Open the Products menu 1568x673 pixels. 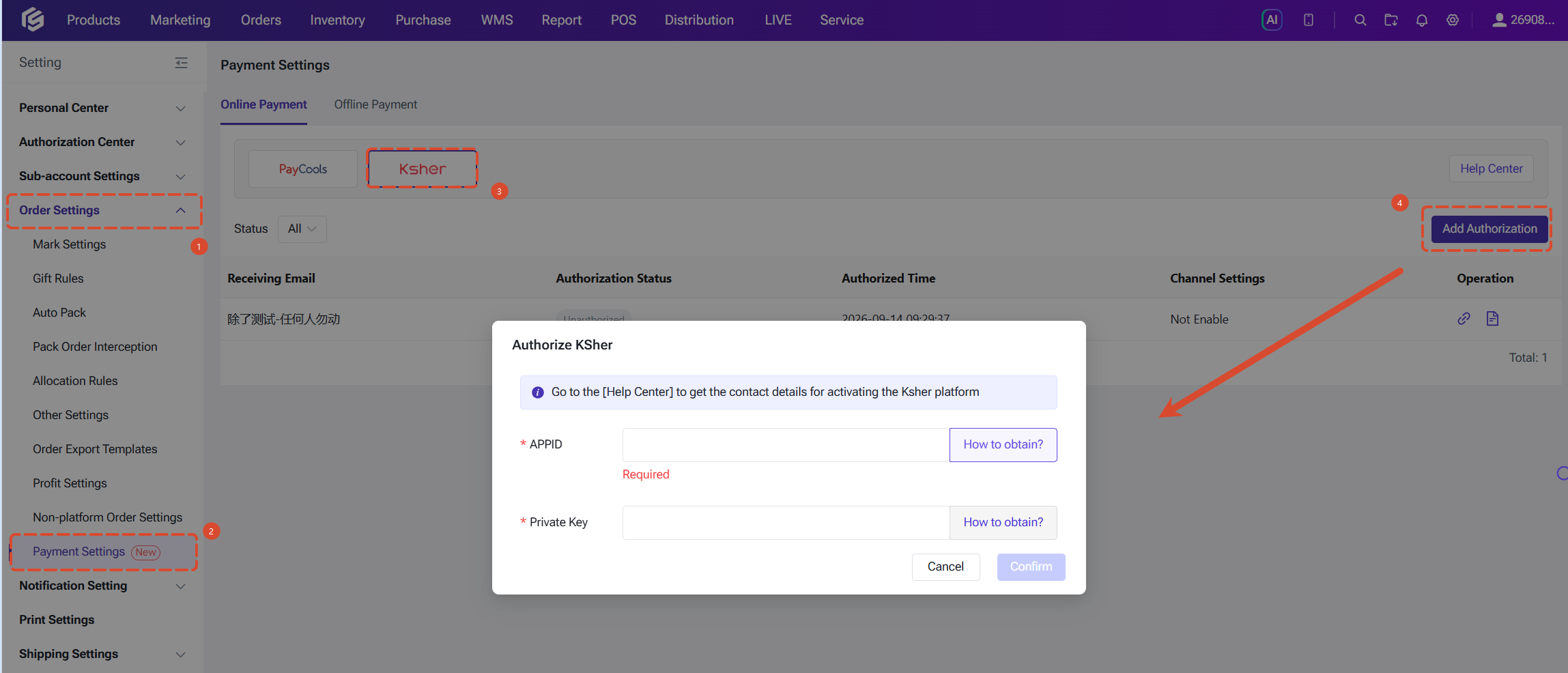click(94, 20)
